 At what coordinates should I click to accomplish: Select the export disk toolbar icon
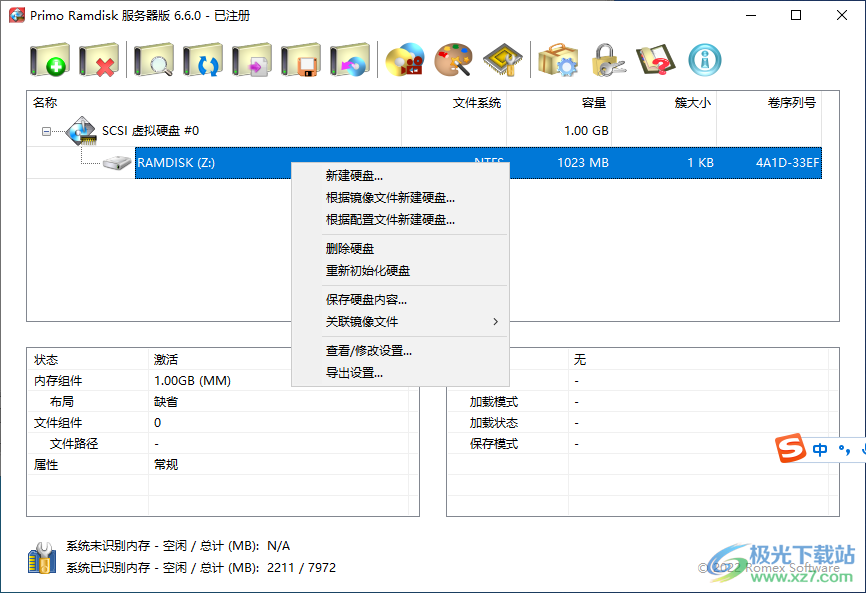point(249,58)
